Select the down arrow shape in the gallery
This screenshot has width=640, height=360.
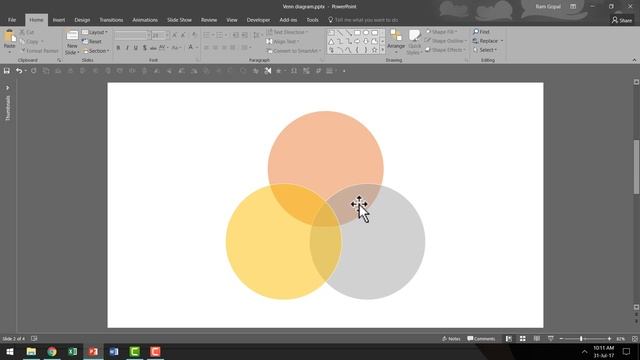click(x=366, y=41)
